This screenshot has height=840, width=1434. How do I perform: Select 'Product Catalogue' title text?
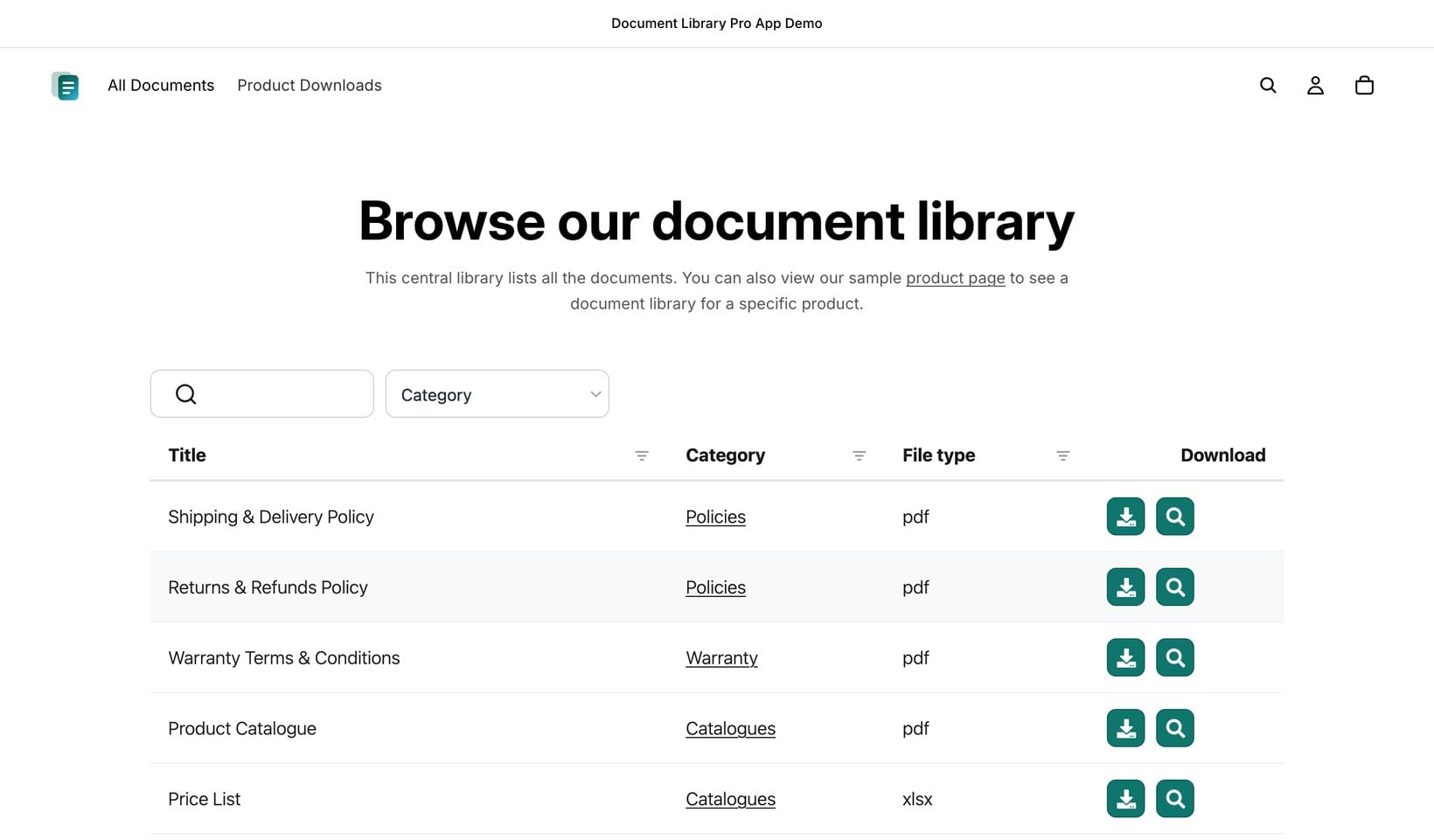(x=242, y=728)
